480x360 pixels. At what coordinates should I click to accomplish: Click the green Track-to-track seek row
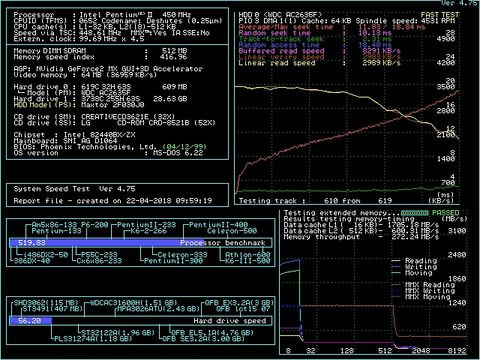point(315,39)
